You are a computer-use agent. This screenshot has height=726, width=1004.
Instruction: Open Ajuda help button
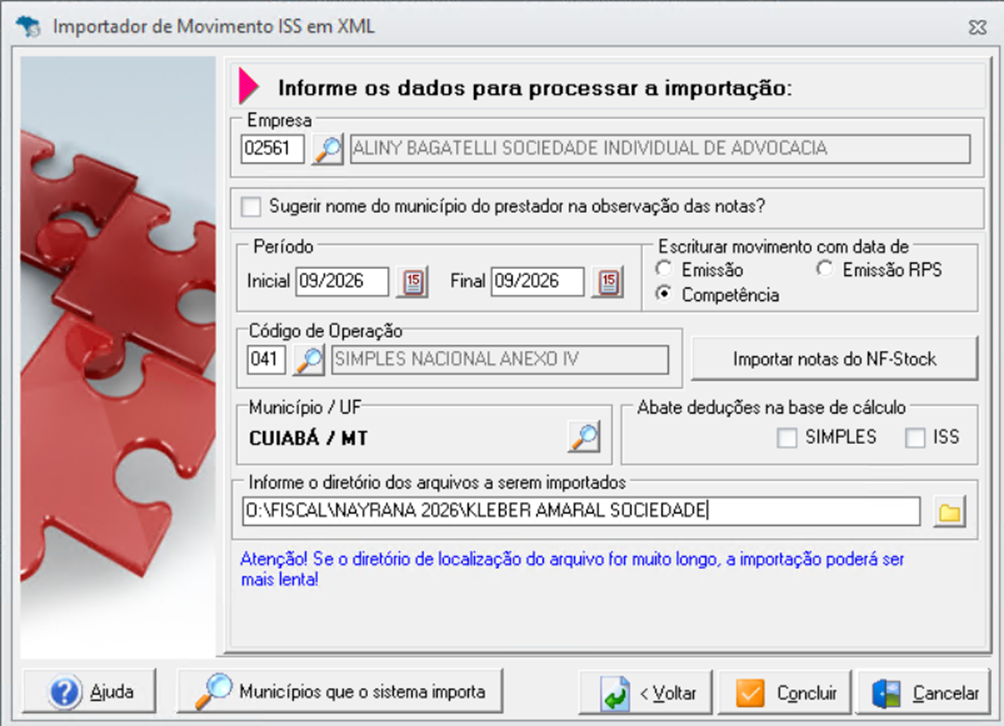click(x=89, y=691)
